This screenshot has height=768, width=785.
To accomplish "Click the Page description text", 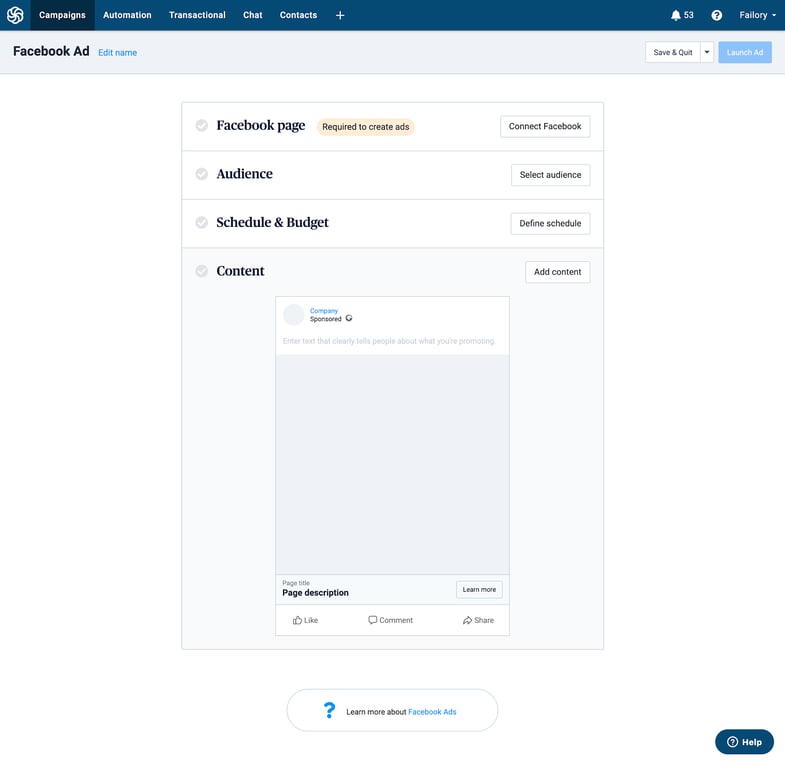I will pos(315,593).
